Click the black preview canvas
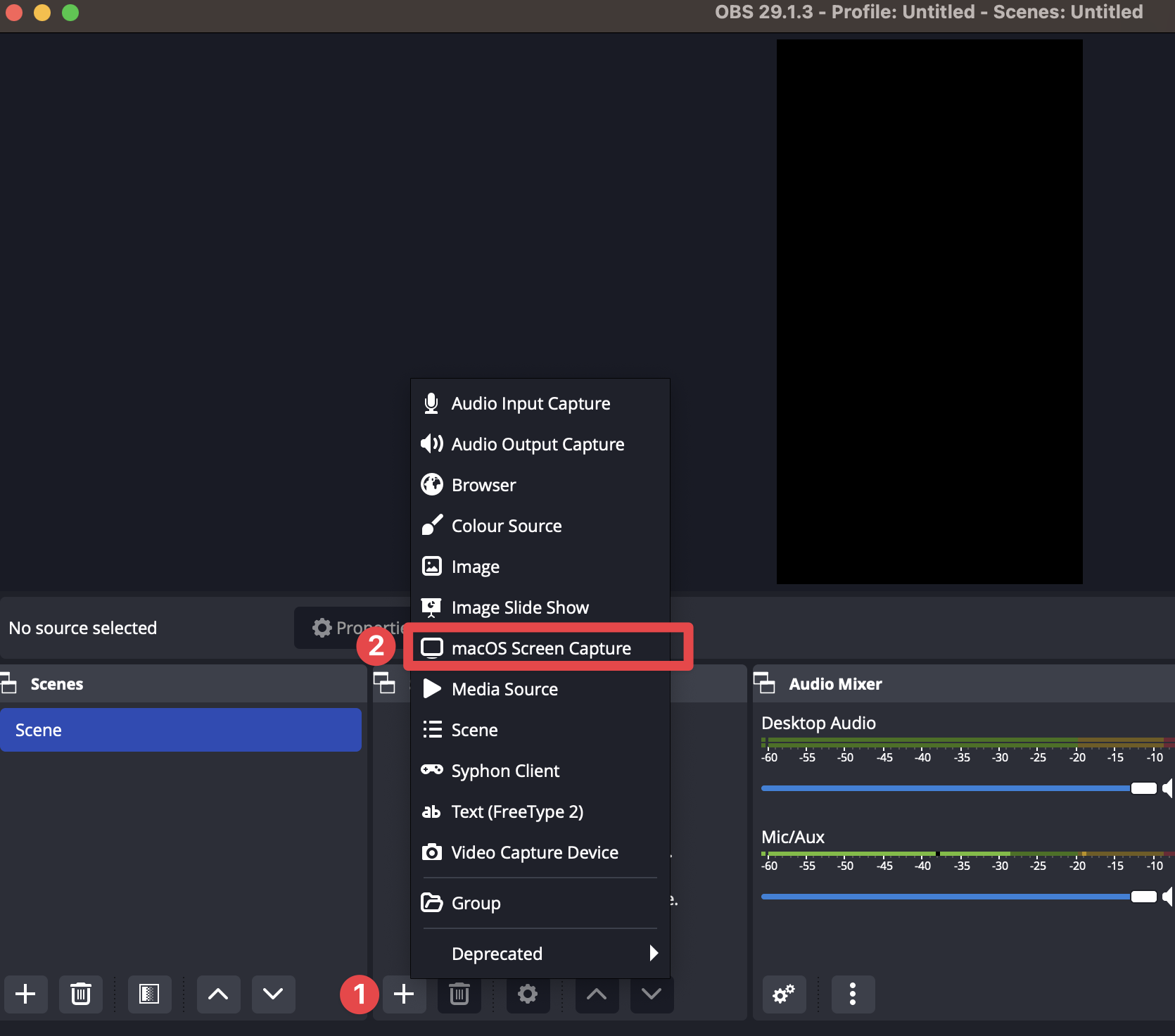Viewport: 1175px width, 1036px height. pyautogui.click(x=929, y=312)
